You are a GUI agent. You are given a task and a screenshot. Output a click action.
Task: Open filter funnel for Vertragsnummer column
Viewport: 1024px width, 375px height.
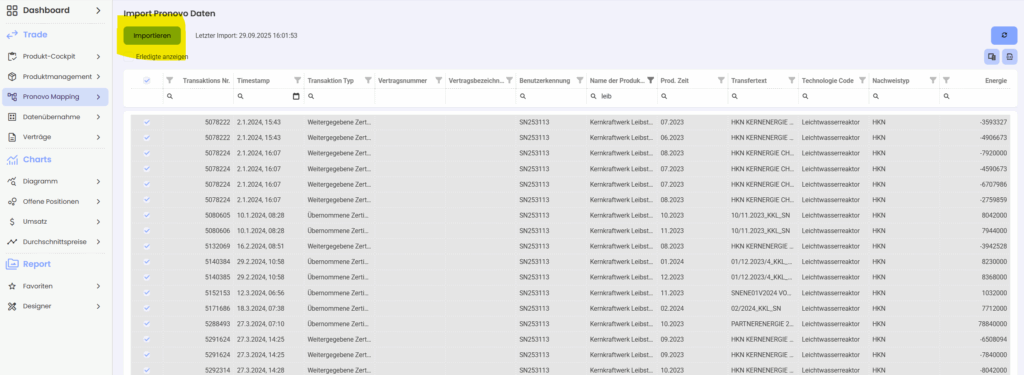[x=438, y=80]
